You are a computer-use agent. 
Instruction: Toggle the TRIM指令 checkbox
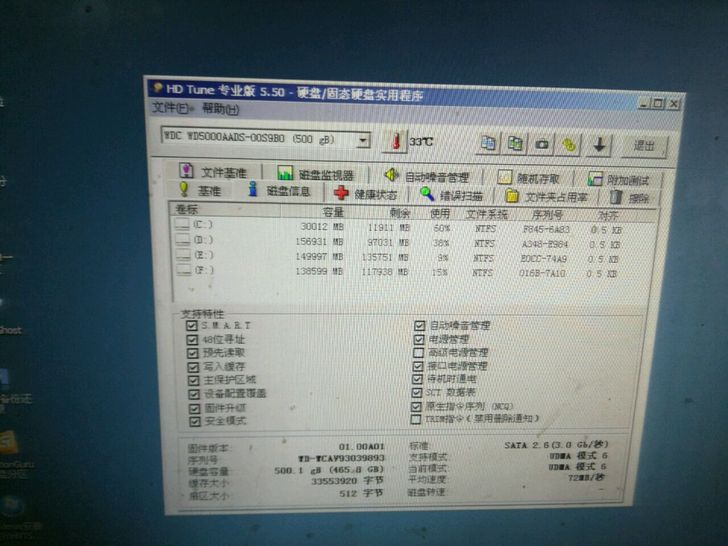tap(416, 419)
